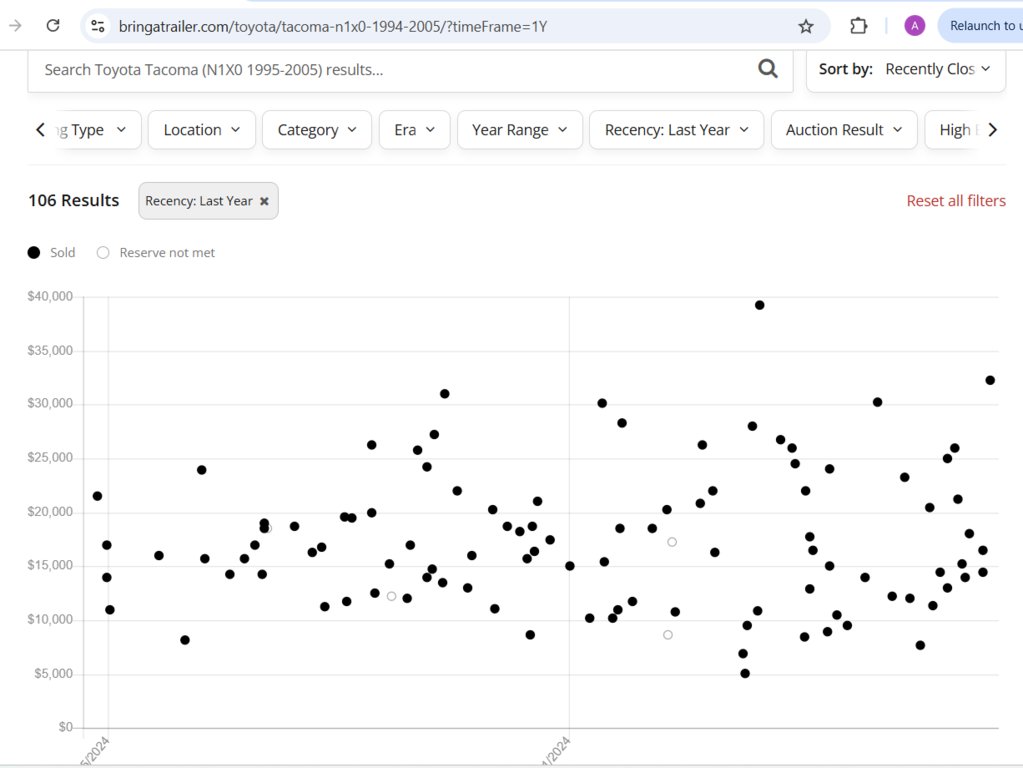The image size is (1023, 768).
Task: Open the purple profile avatar
Action: [914, 26]
